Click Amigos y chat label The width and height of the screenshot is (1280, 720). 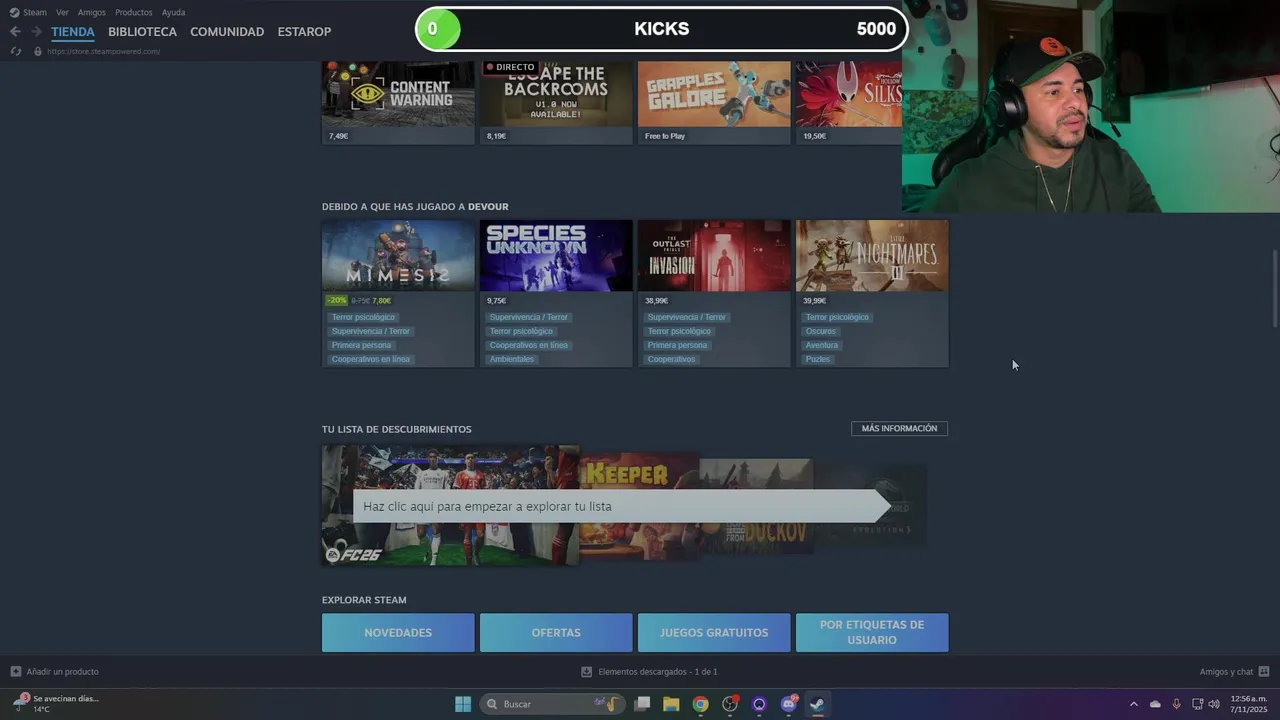pyautogui.click(x=1226, y=672)
